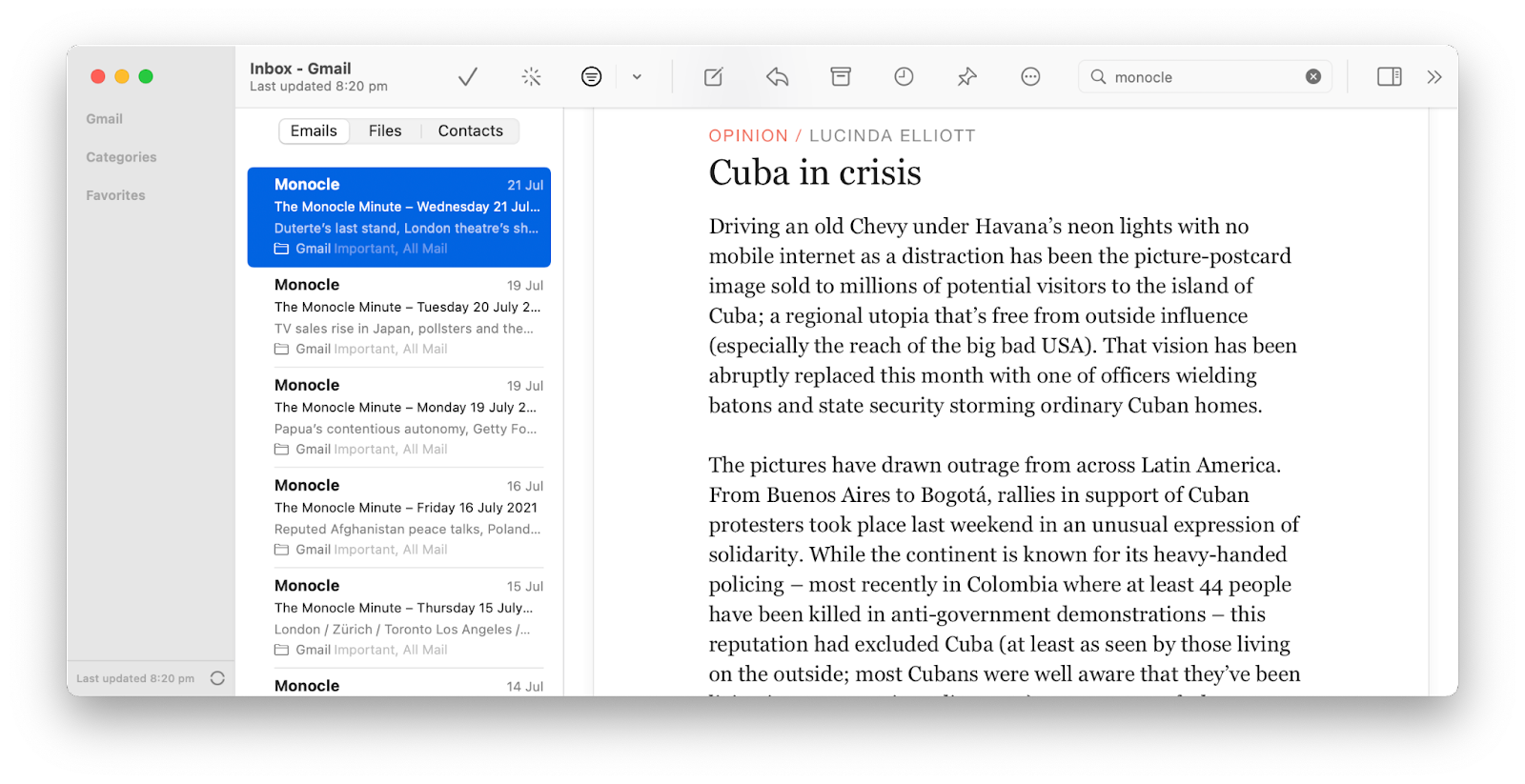The height and width of the screenshot is (784, 1525).
Task: Click the "TV sales rise in Japan" preview line
Action: [x=404, y=329]
